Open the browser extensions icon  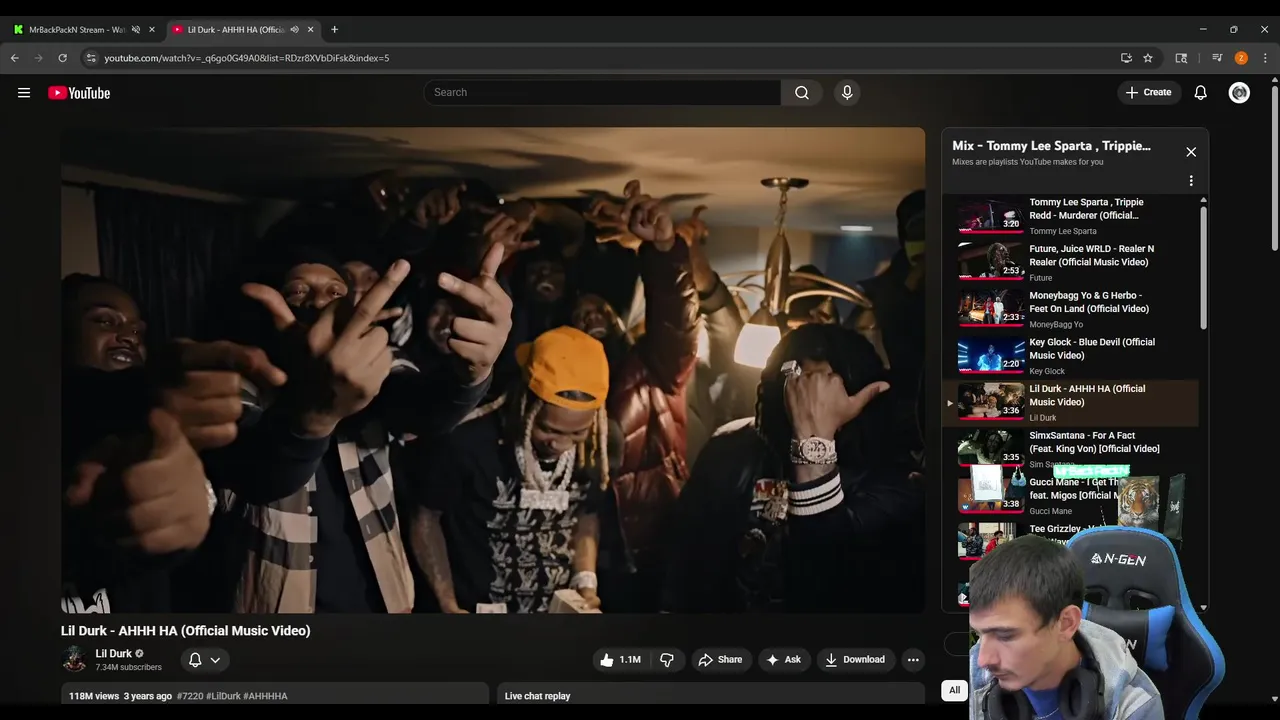click(1181, 58)
